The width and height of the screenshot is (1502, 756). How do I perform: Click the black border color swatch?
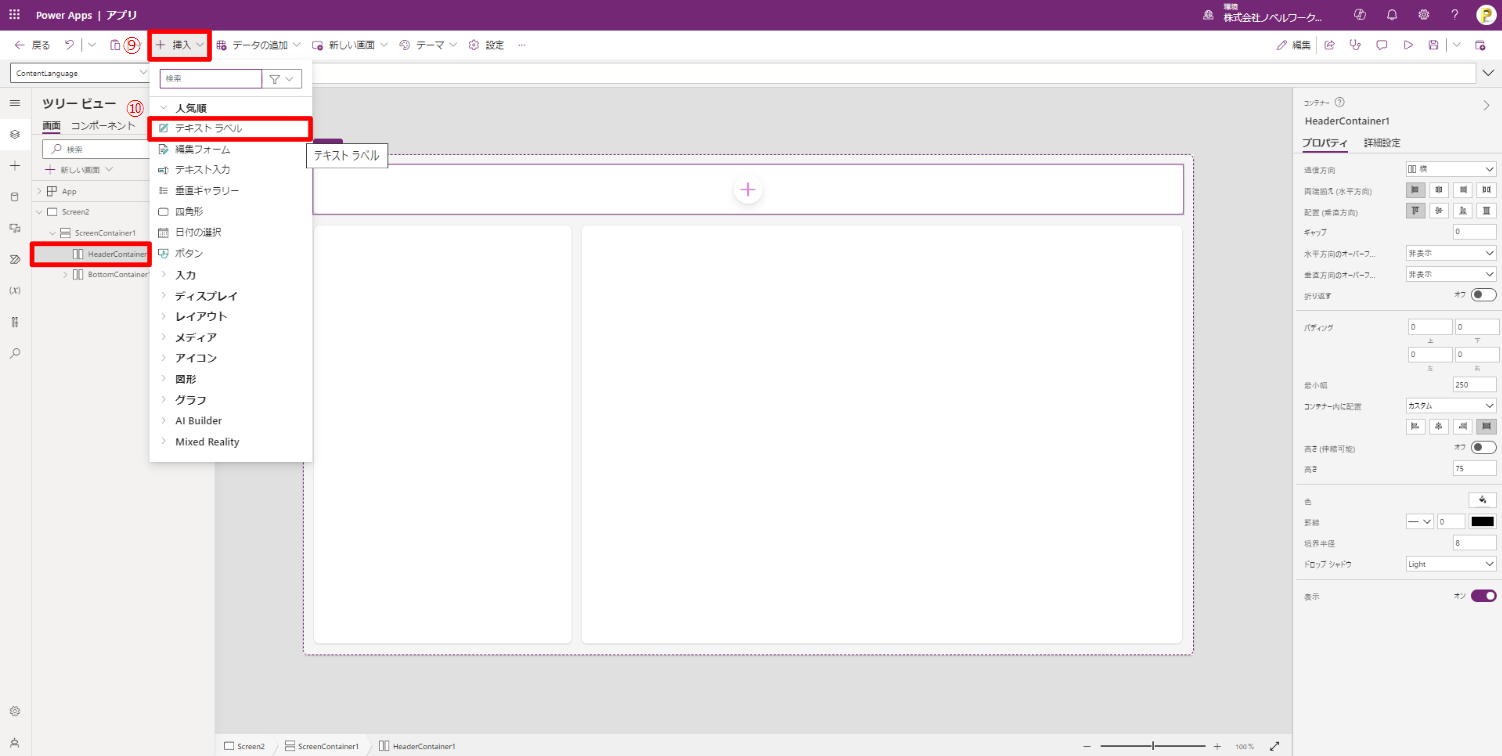coord(1482,521)
